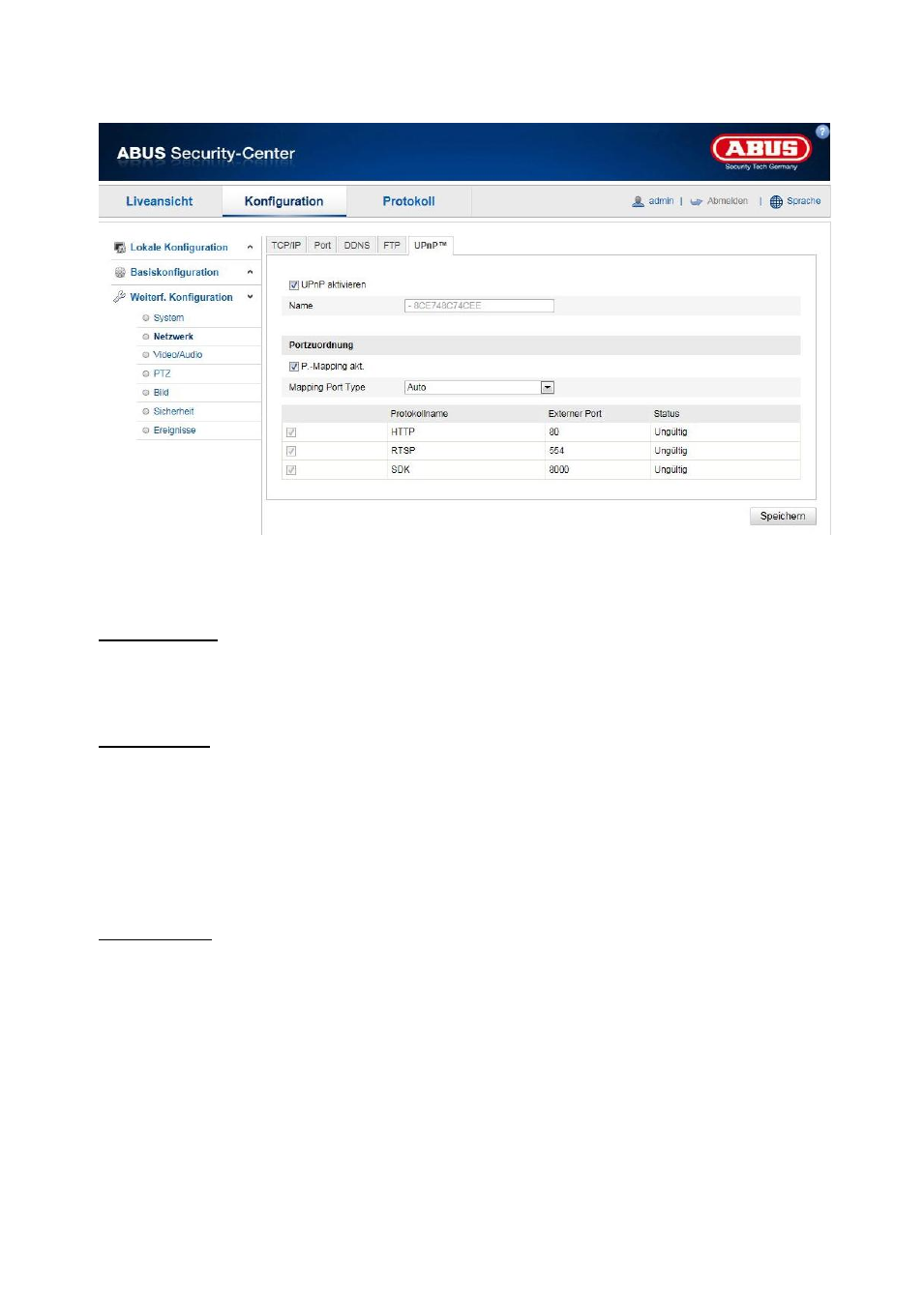
Task: Click the ABUS logo
Action: [x=761, y=149]
